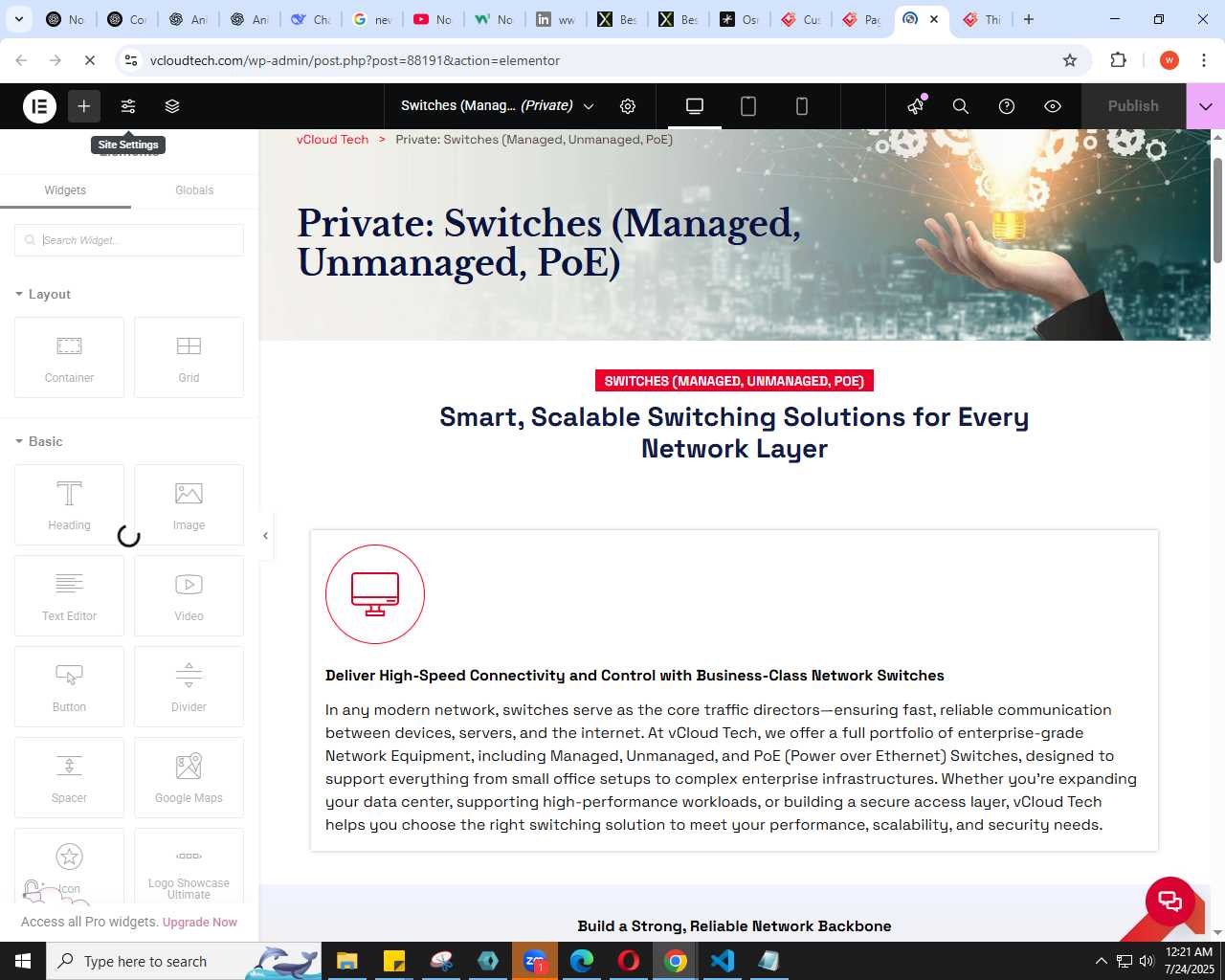The width and height of the screenshot is (1225, 980).
Task: Select the Text Editor widget
Action: pos(69,595)
